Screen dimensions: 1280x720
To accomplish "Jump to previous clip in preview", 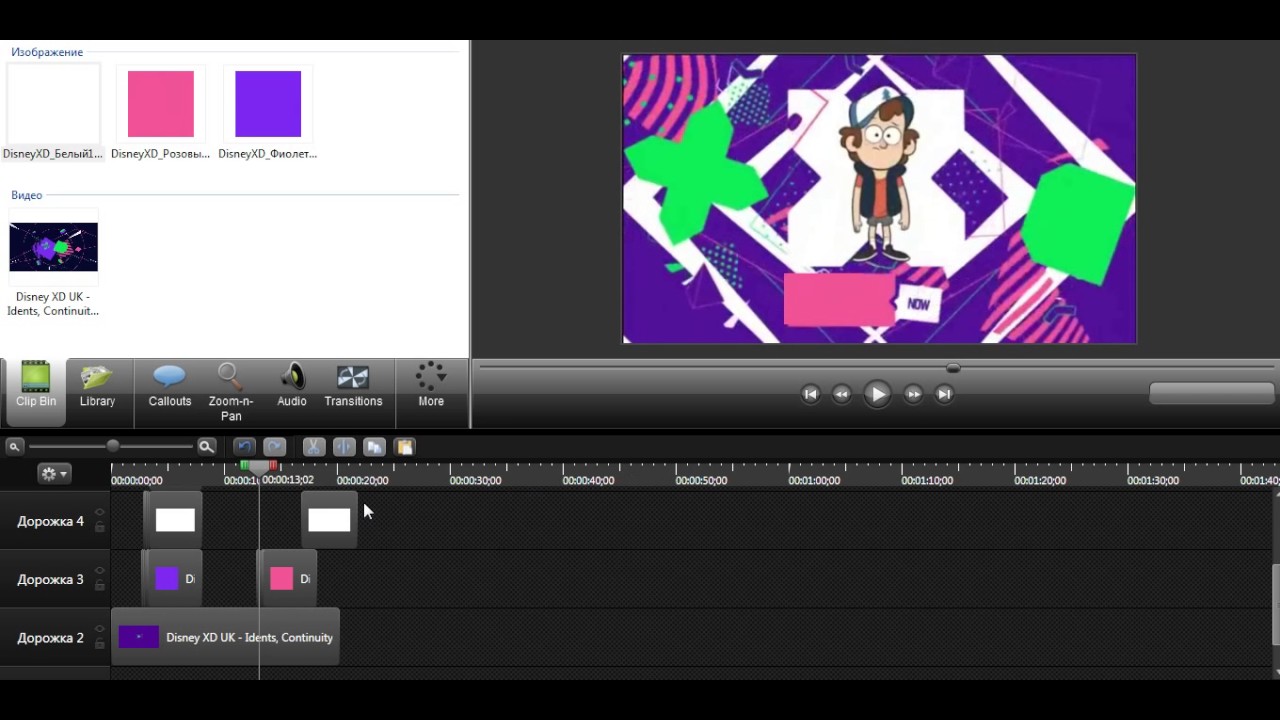I will coord(810,394).
